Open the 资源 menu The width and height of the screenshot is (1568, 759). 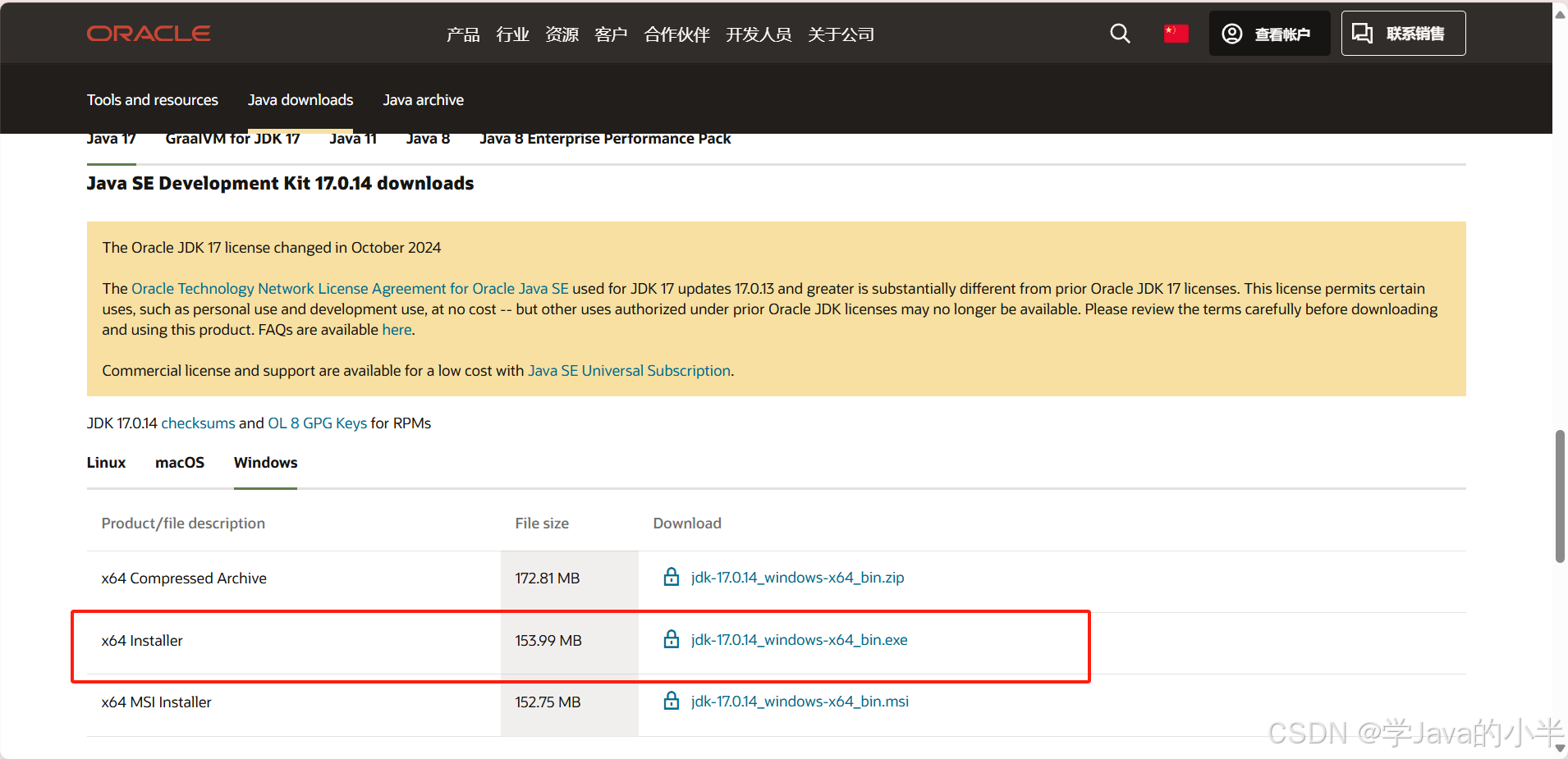pos(562,34)
